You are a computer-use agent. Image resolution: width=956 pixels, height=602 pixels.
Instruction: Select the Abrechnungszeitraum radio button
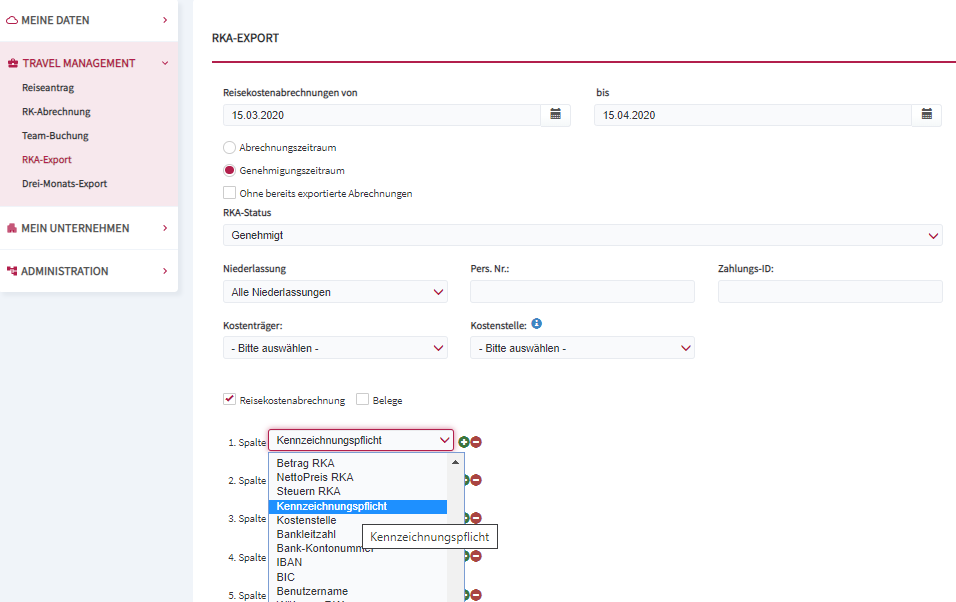click(x=229, y=148)
